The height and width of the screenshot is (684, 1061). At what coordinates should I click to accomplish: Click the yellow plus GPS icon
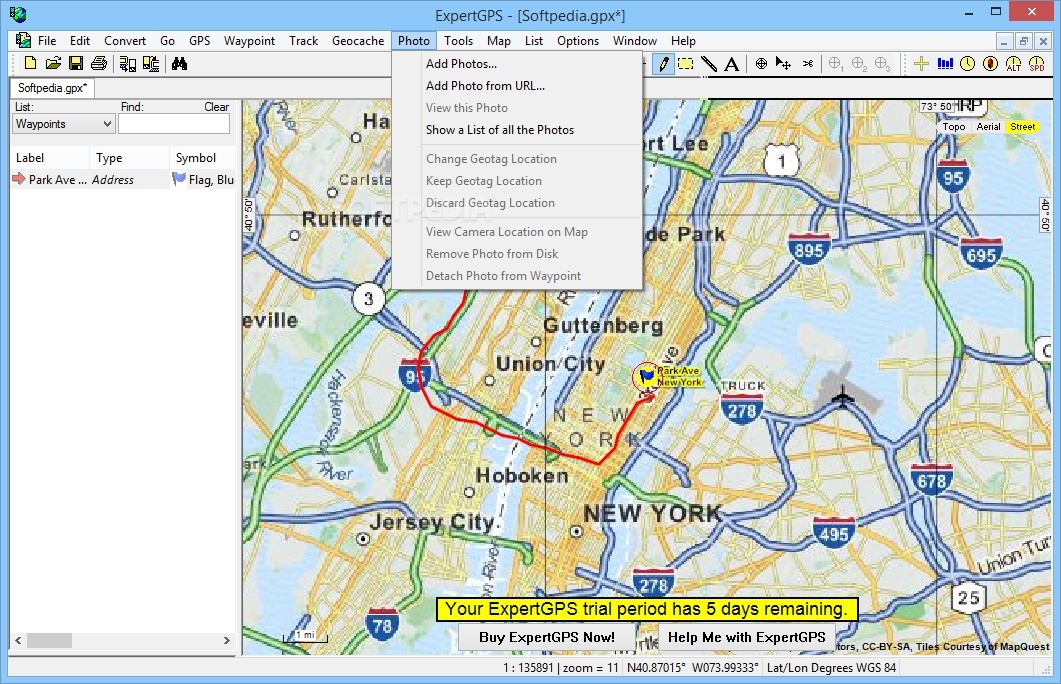tap(921, 64)
